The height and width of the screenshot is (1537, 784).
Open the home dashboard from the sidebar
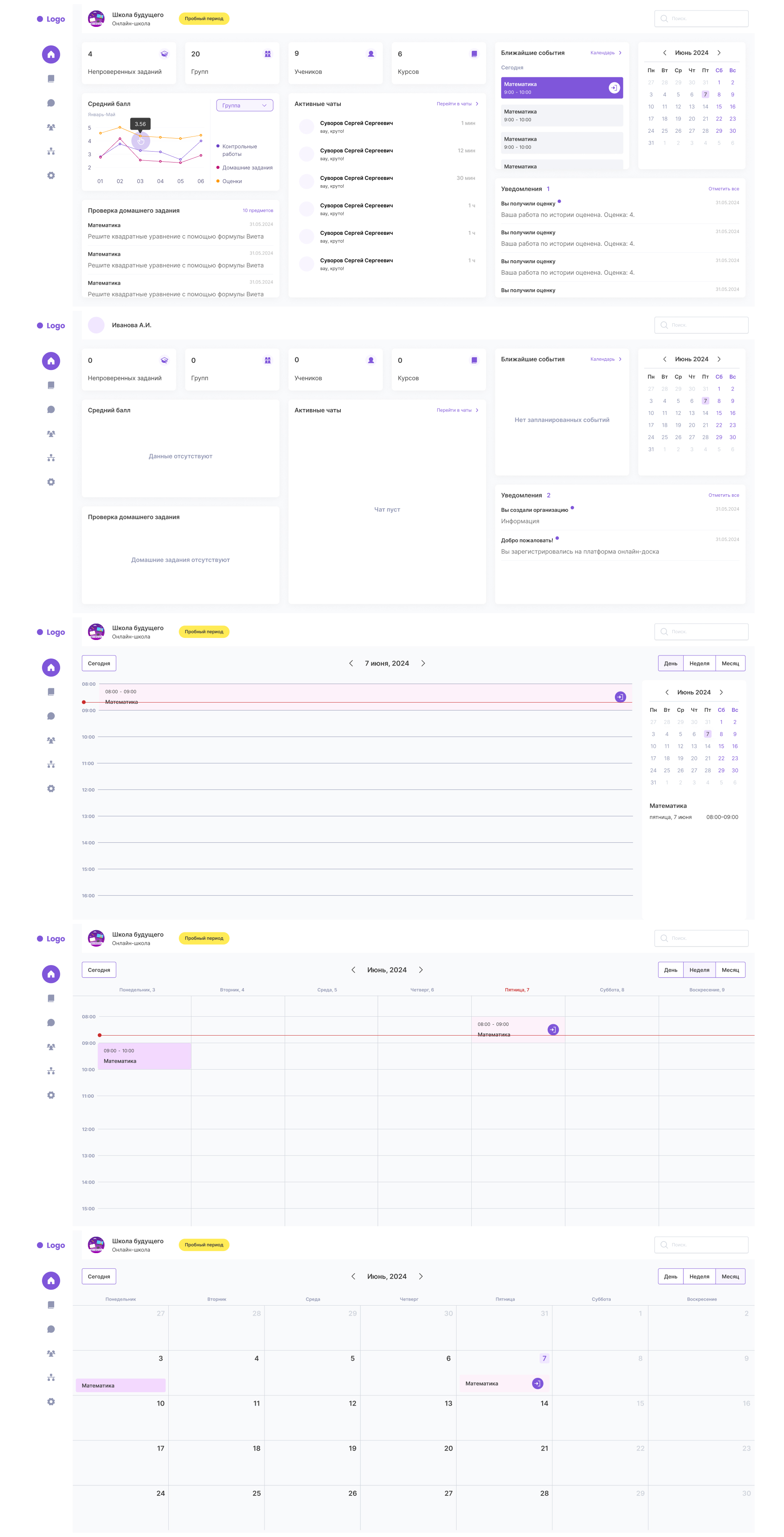[51, 54]
